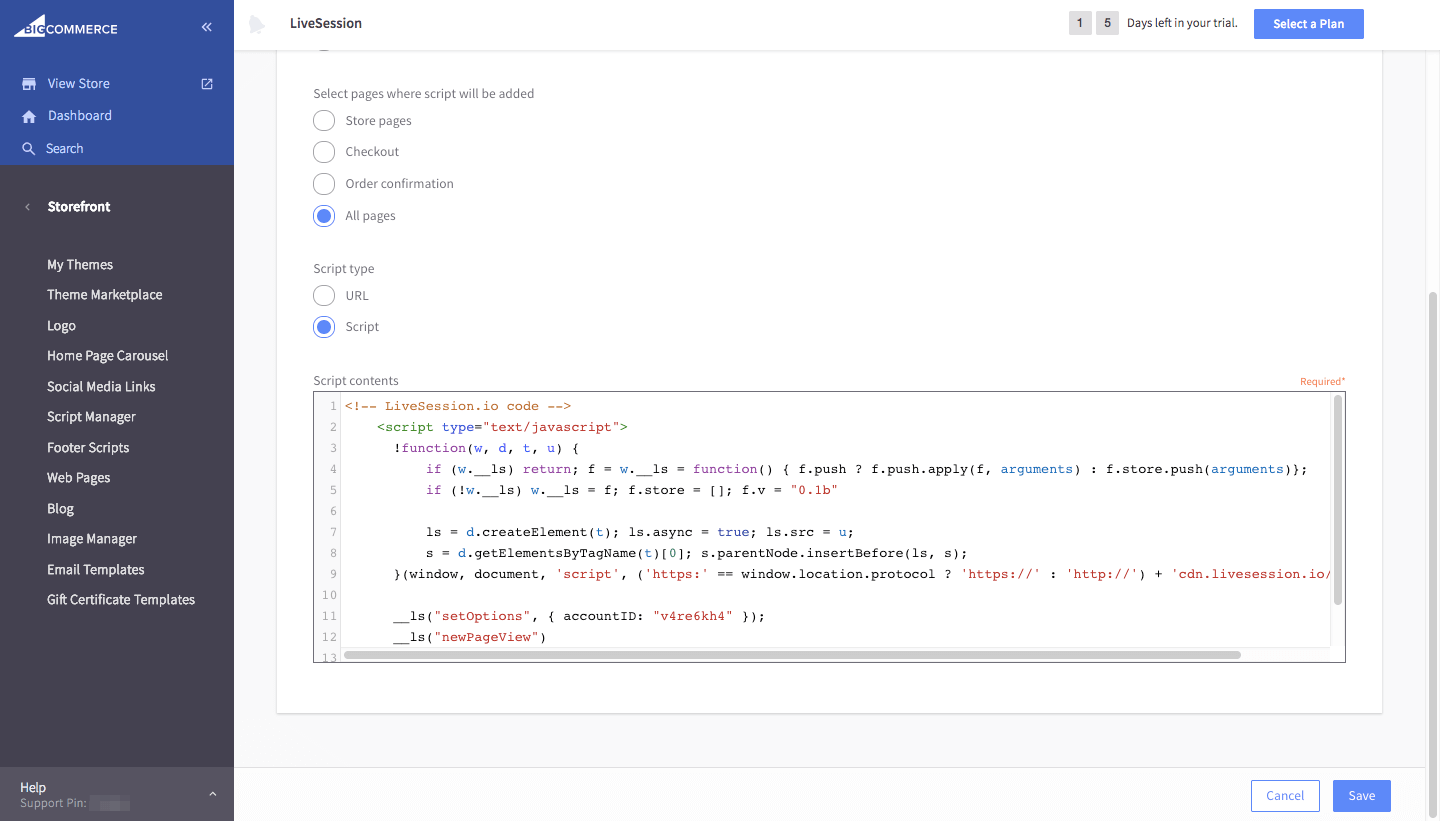Click the "5" trial day counter badge
Viewport: 1440px width, 821px height.
point(1106,22)
